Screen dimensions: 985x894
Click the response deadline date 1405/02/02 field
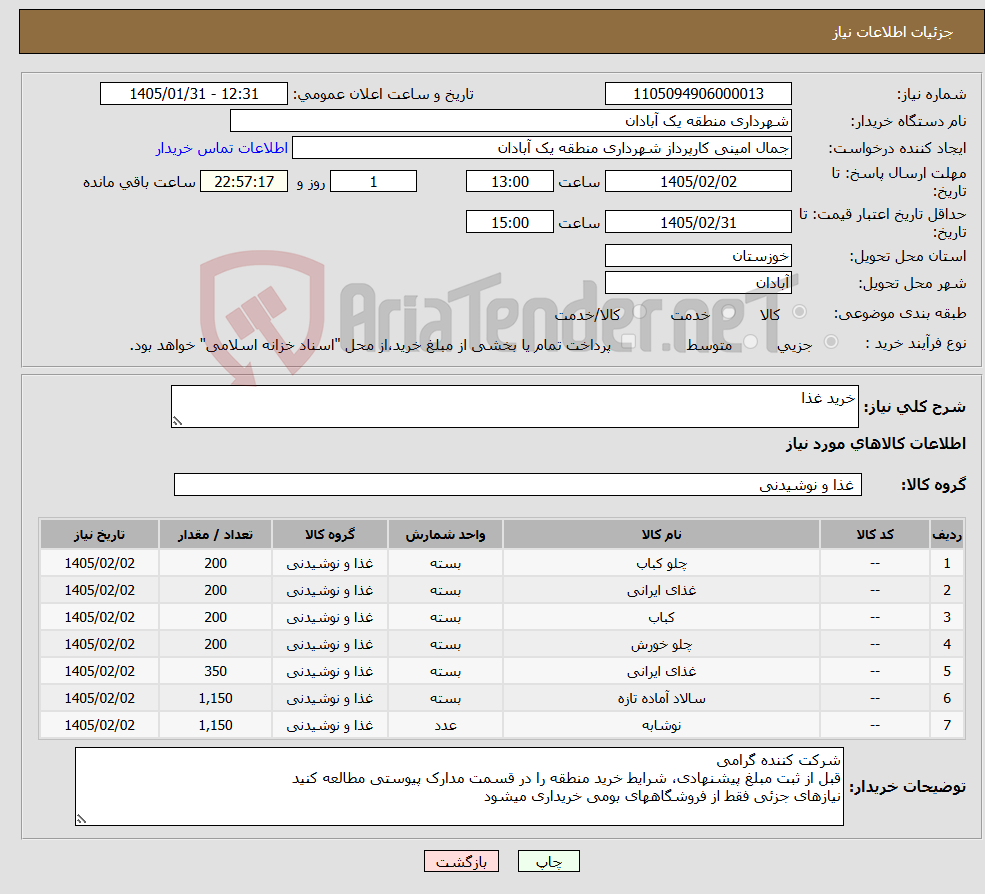[x=698, y=182]
